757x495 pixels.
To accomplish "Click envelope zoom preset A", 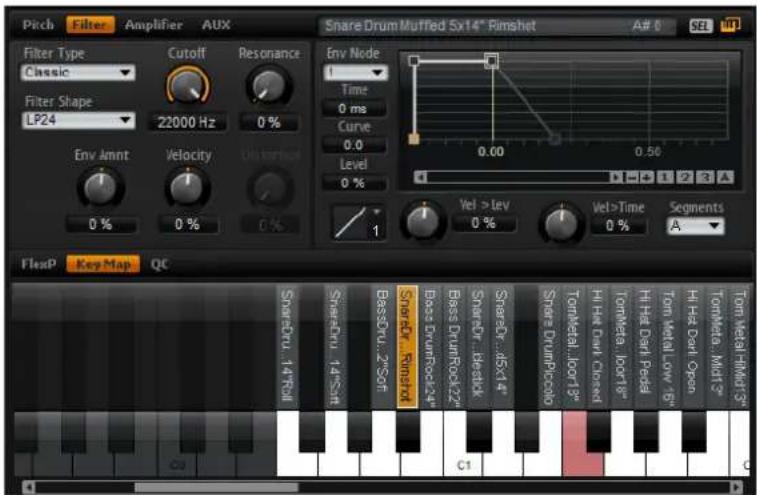I will click(725, 177).
